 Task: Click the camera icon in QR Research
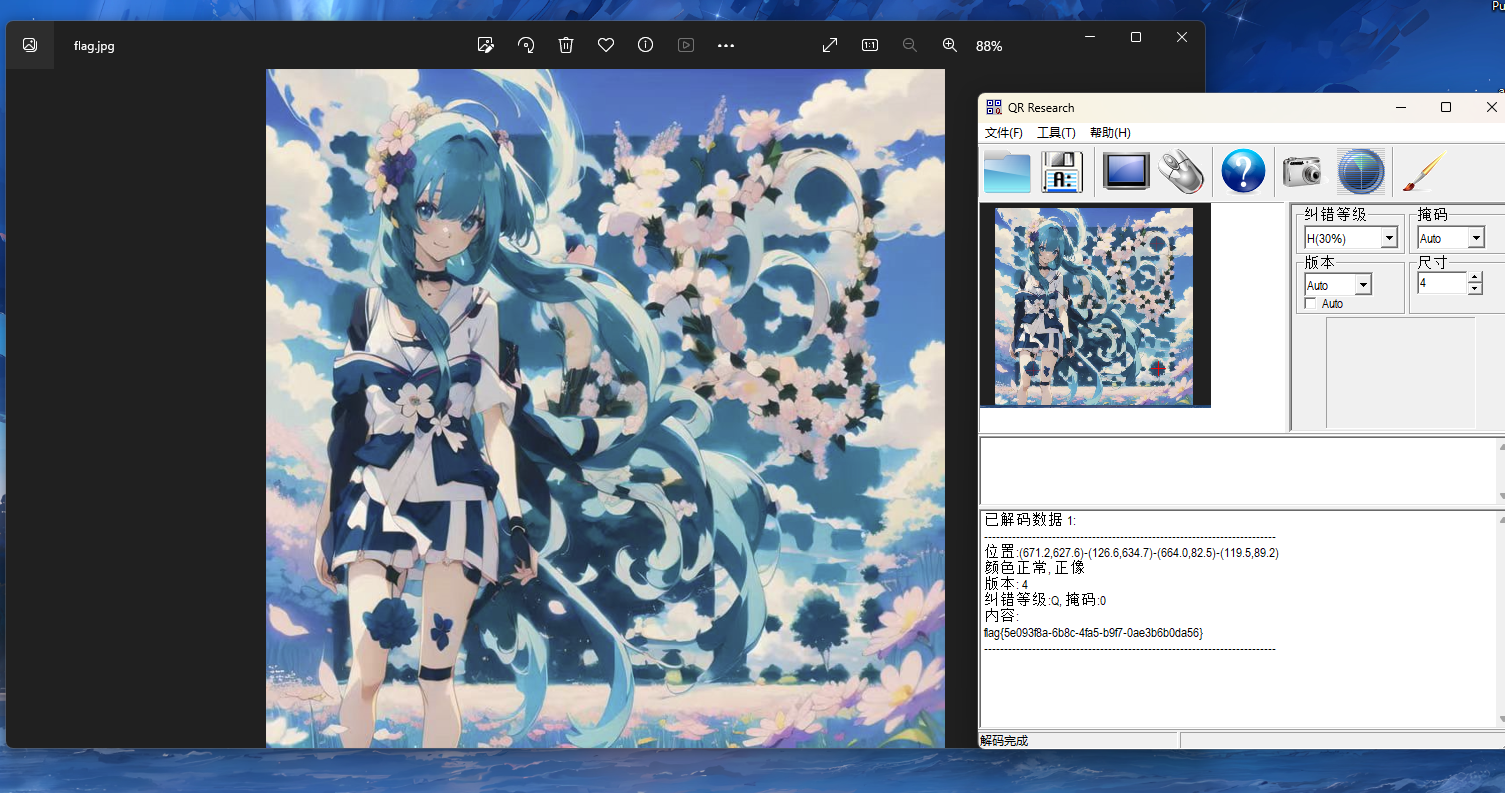[x=1302, y=172]
